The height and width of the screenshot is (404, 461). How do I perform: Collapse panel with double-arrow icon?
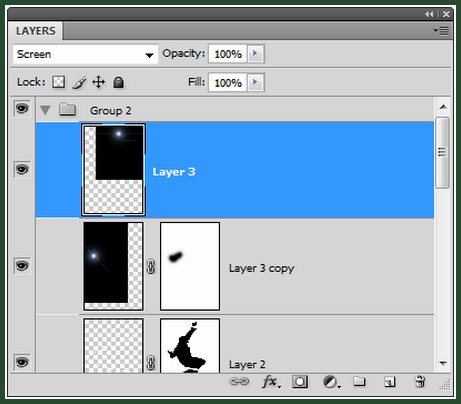point(429,14)
